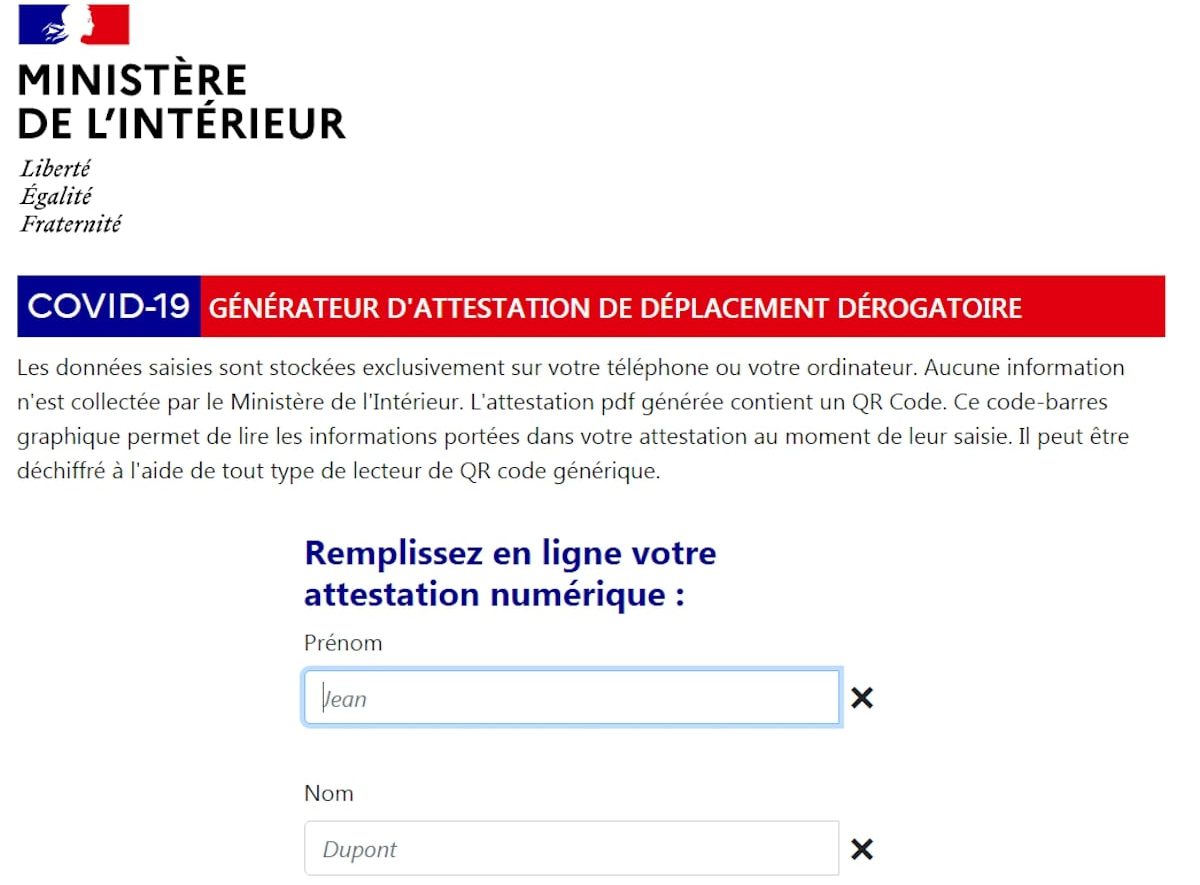Click the word Liberté in the motto
The height and width of the screenshot is (885, 1200).
pos(55,169)
